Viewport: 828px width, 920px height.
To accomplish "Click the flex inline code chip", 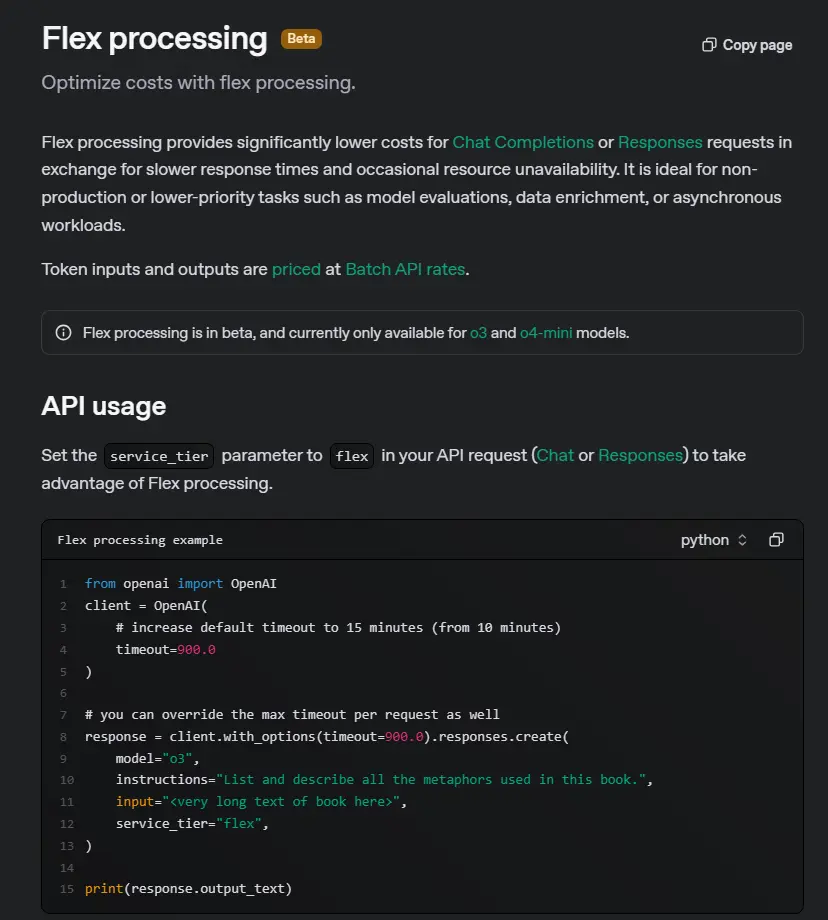I will tap(352, 456).
